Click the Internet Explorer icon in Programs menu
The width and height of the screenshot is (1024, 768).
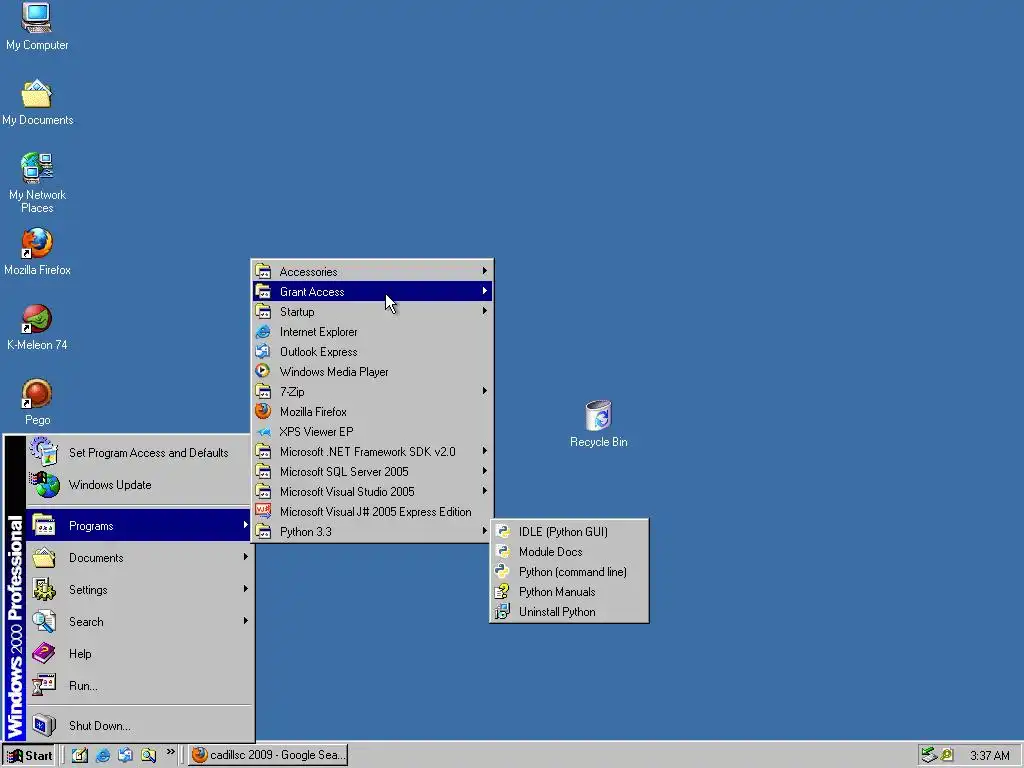click(x=263, y=332)
